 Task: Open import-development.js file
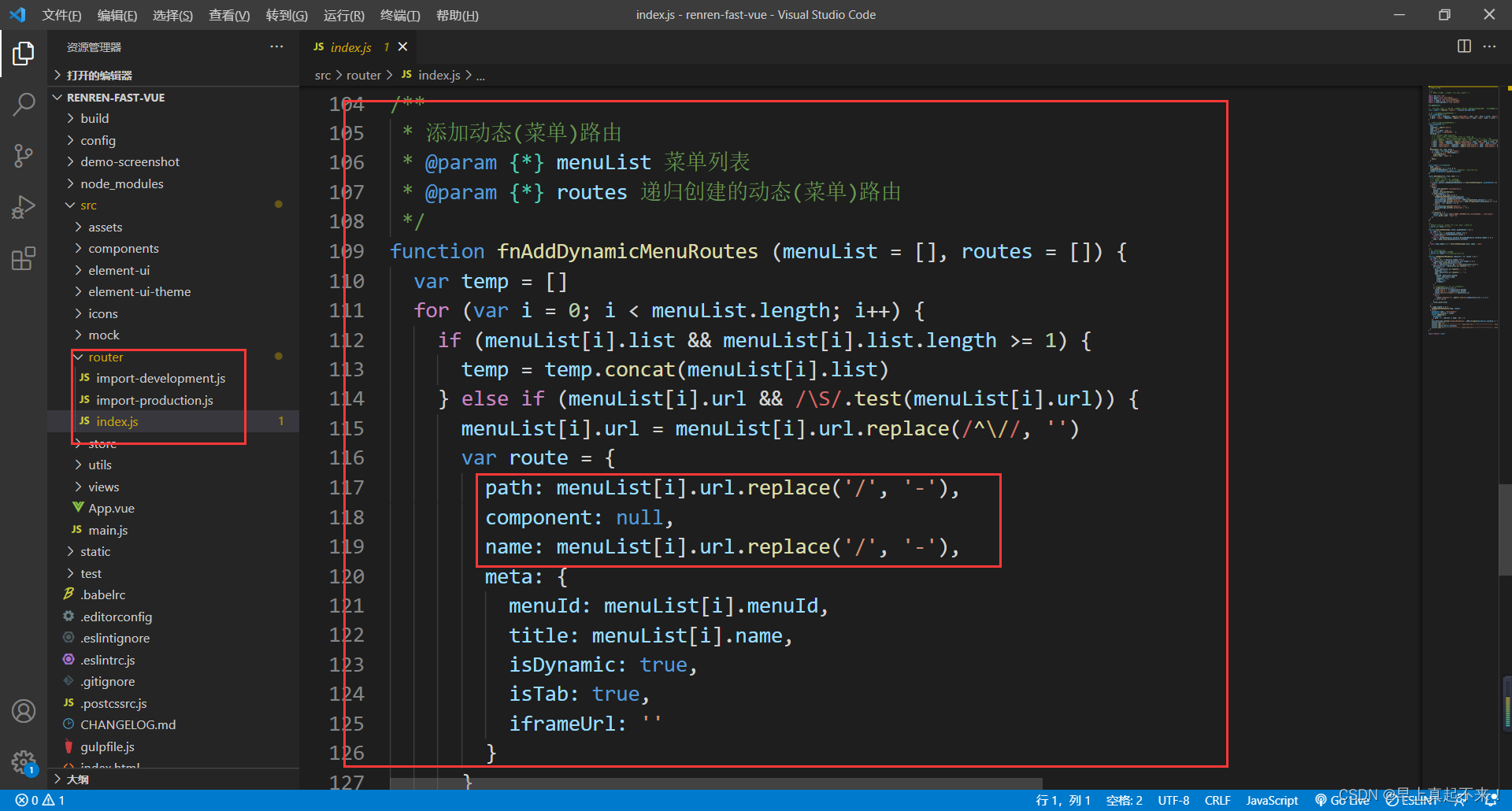coord(161,378)
